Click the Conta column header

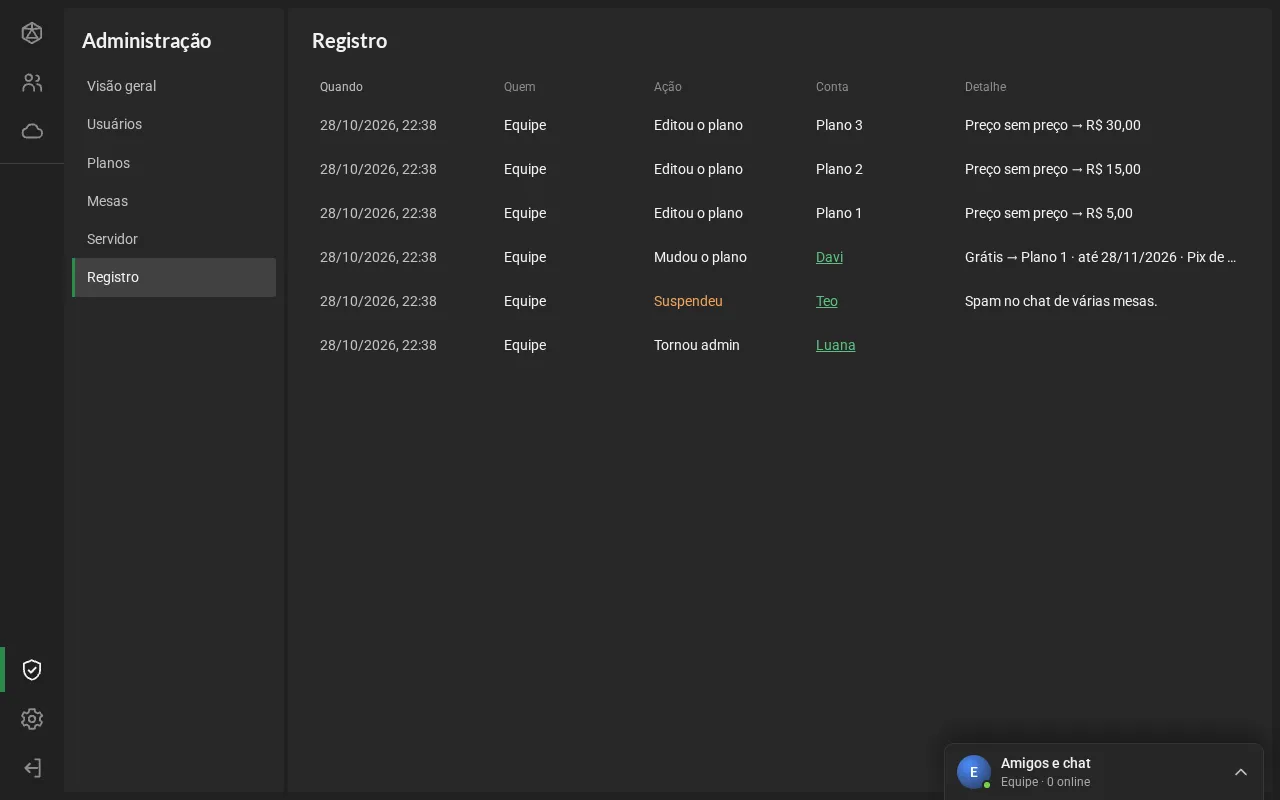point(832,87)
